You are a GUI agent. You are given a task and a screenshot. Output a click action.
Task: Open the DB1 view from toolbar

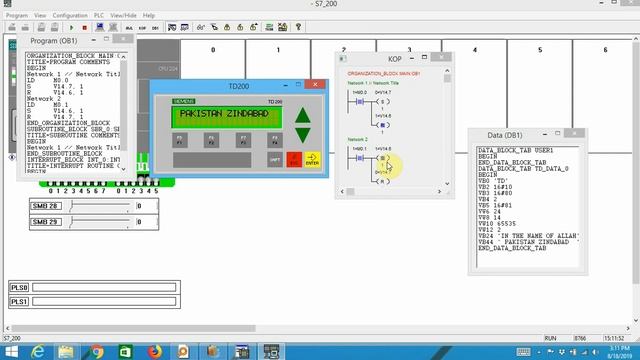[155, 28]
